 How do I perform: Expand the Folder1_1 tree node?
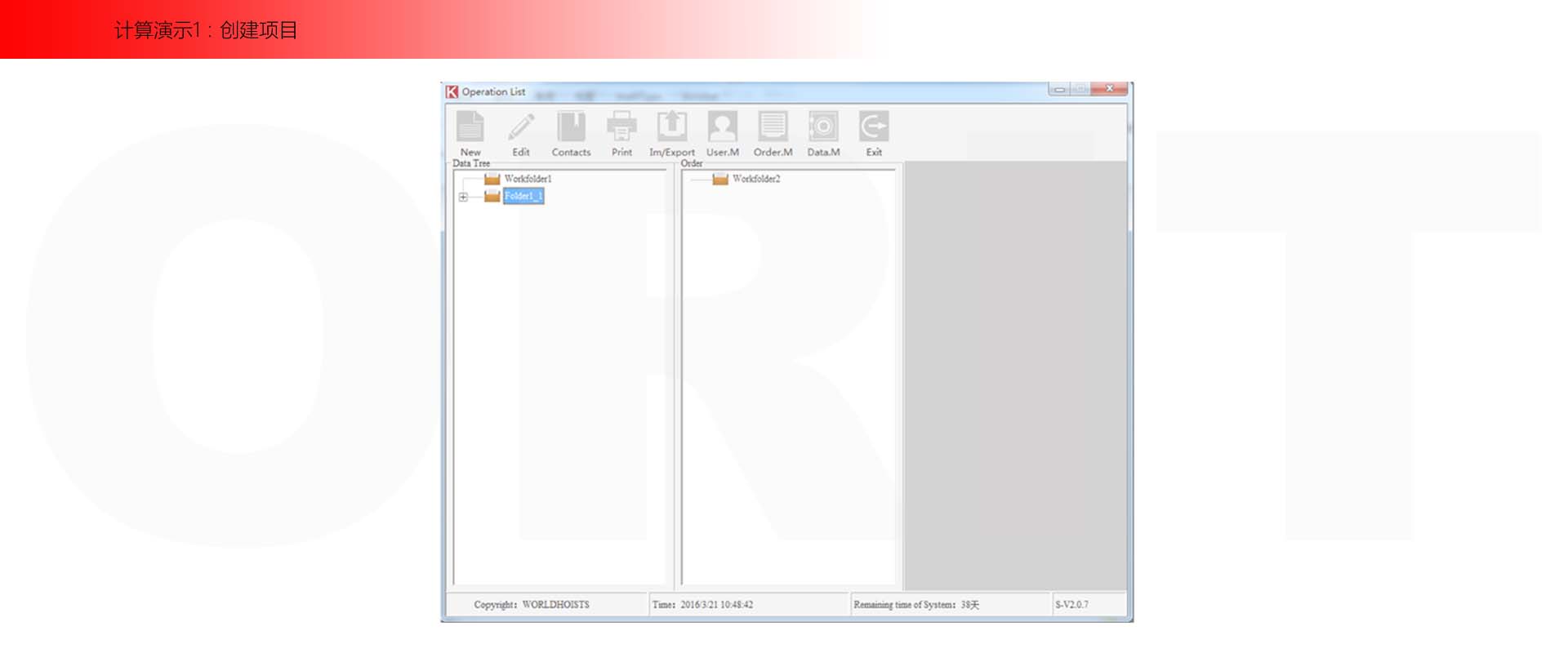tap(463, 197)
